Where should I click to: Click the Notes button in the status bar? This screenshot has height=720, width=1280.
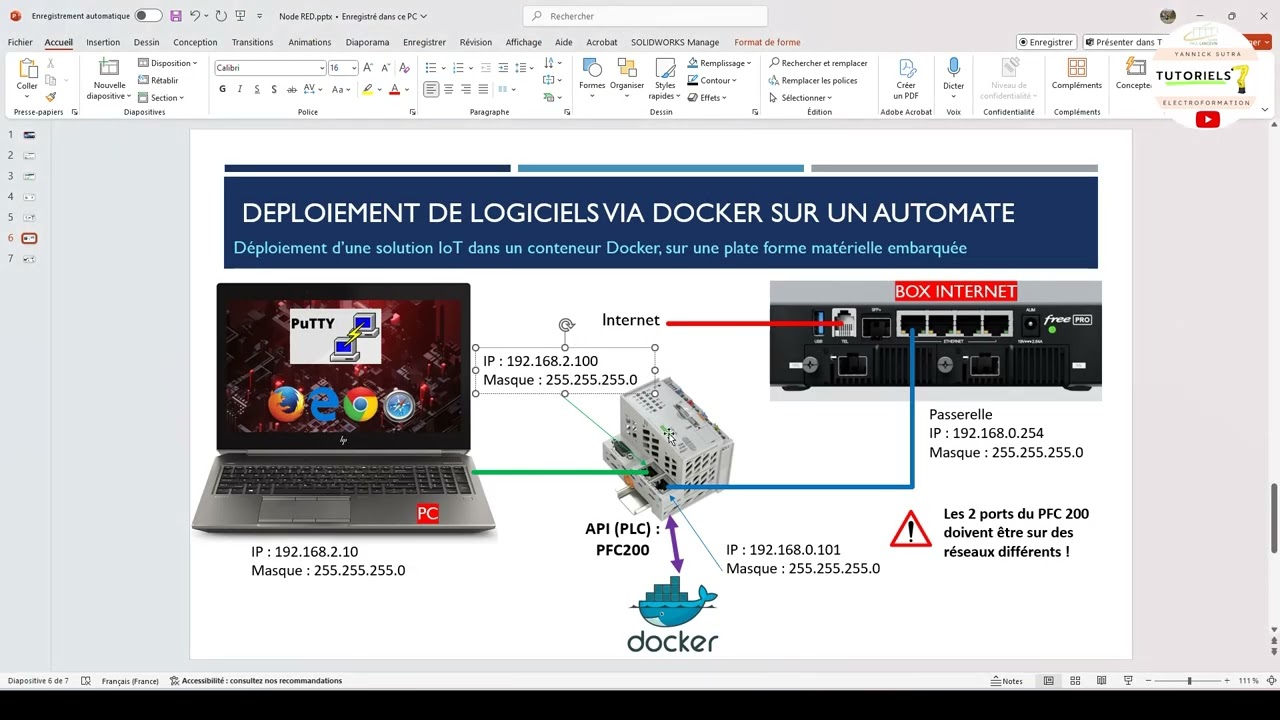pyautogui.click(x=1007, y=681)
